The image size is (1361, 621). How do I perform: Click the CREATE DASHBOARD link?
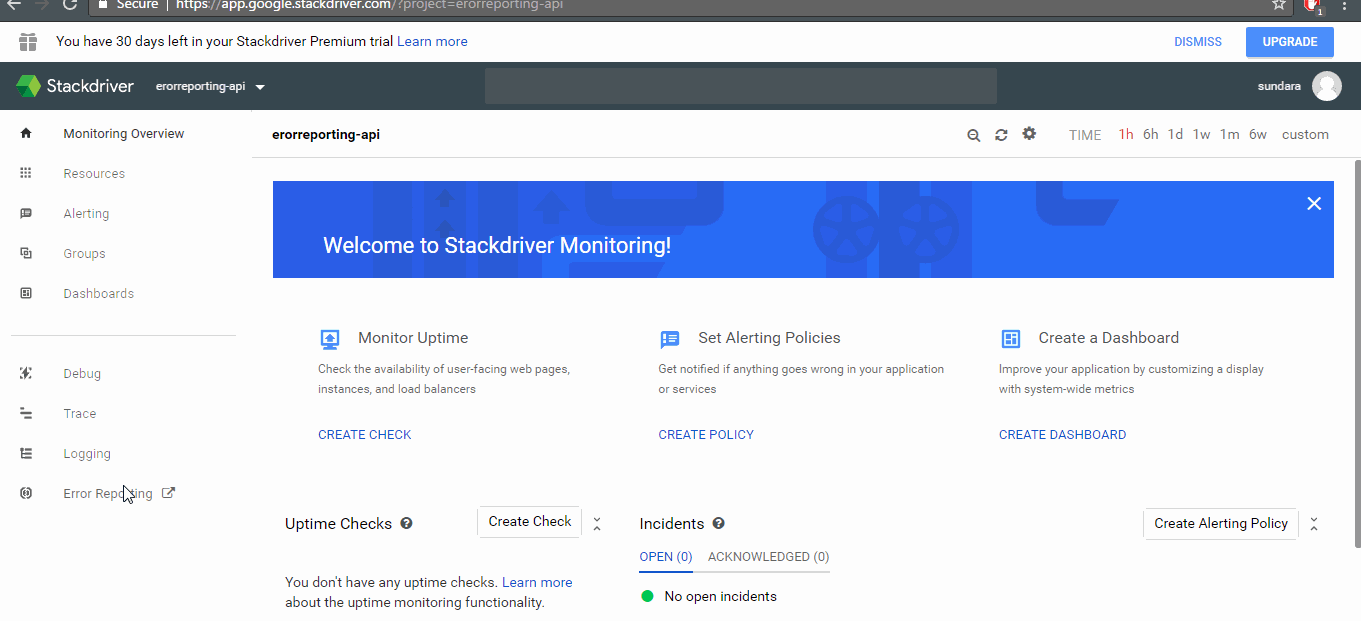point(1062,435)
